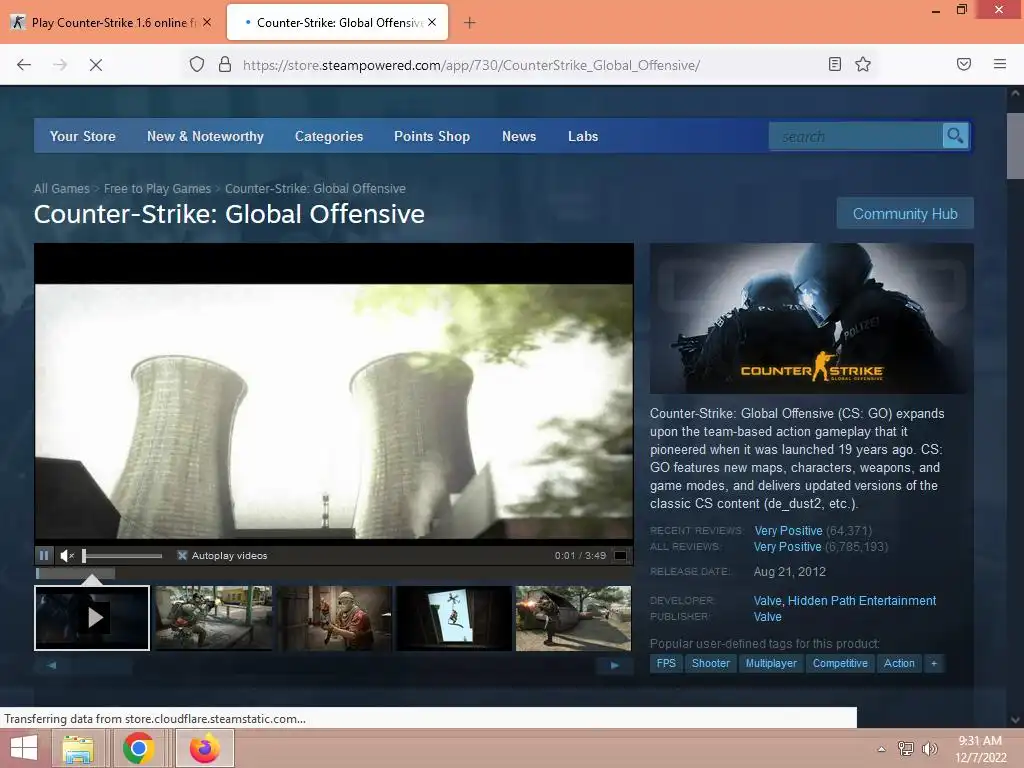Open a new browser tab
Image resolution: width=1024 pixels, height=768 pixels.
469,23
